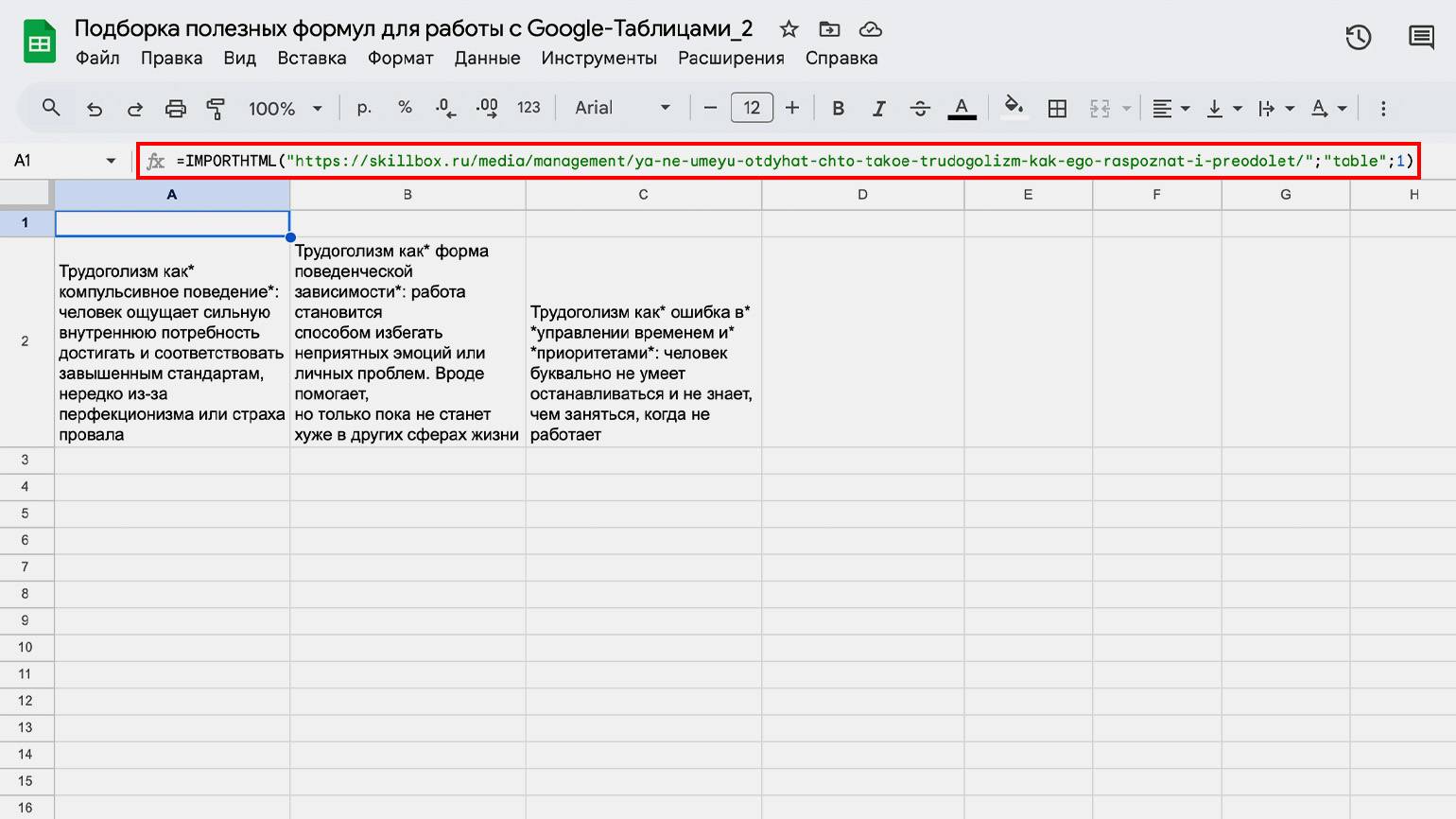
Task: Select column B header
Action: [407, 195]
